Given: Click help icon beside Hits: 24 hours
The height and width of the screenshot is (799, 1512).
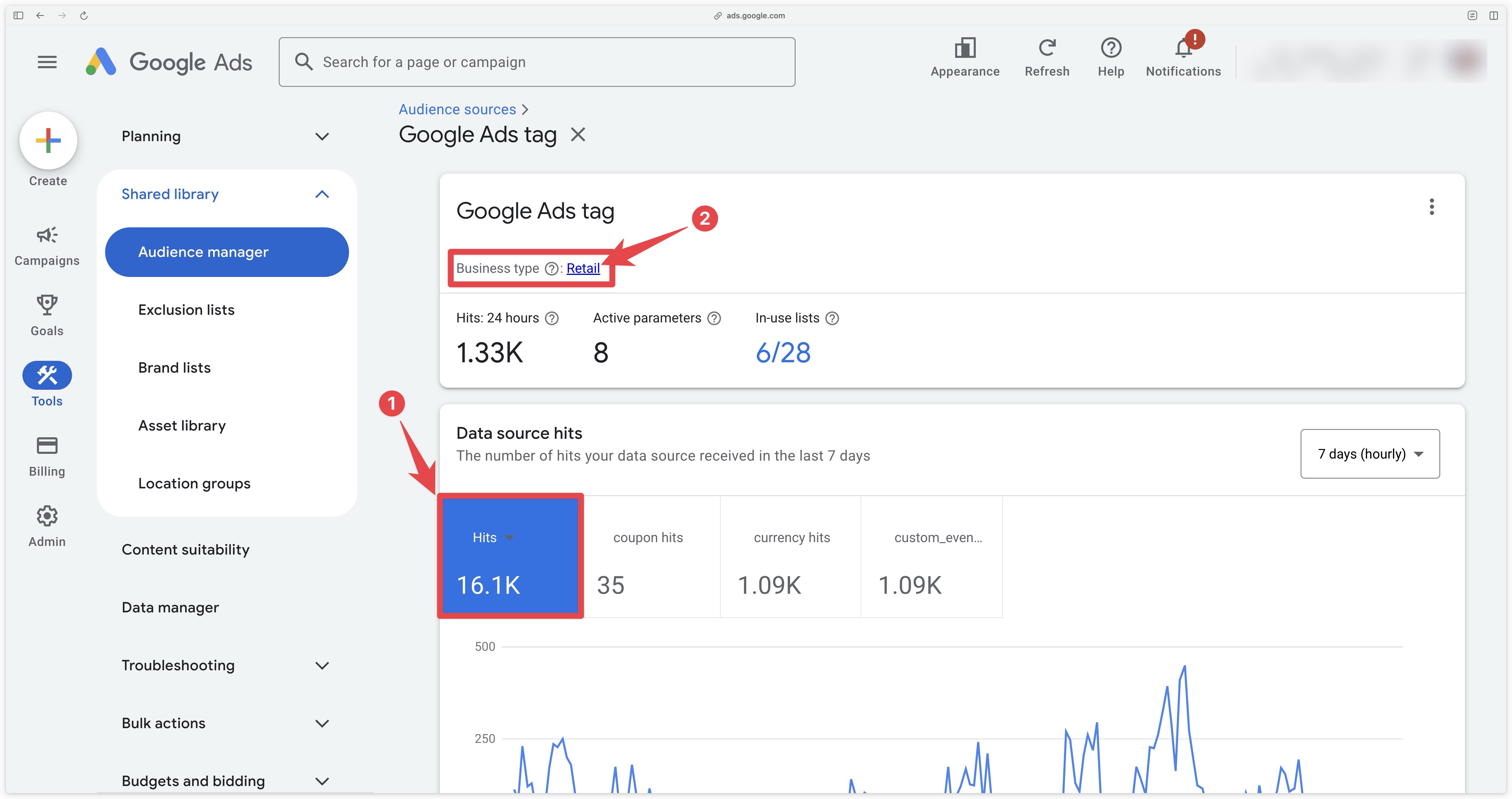Looking at the screenshot, I should (552, 318).
